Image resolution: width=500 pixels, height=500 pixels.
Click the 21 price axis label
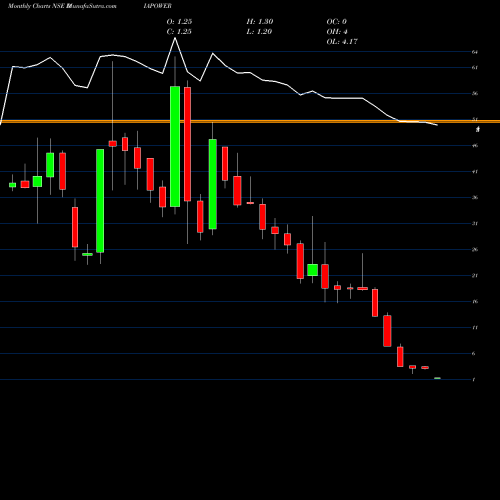(475, 276)
